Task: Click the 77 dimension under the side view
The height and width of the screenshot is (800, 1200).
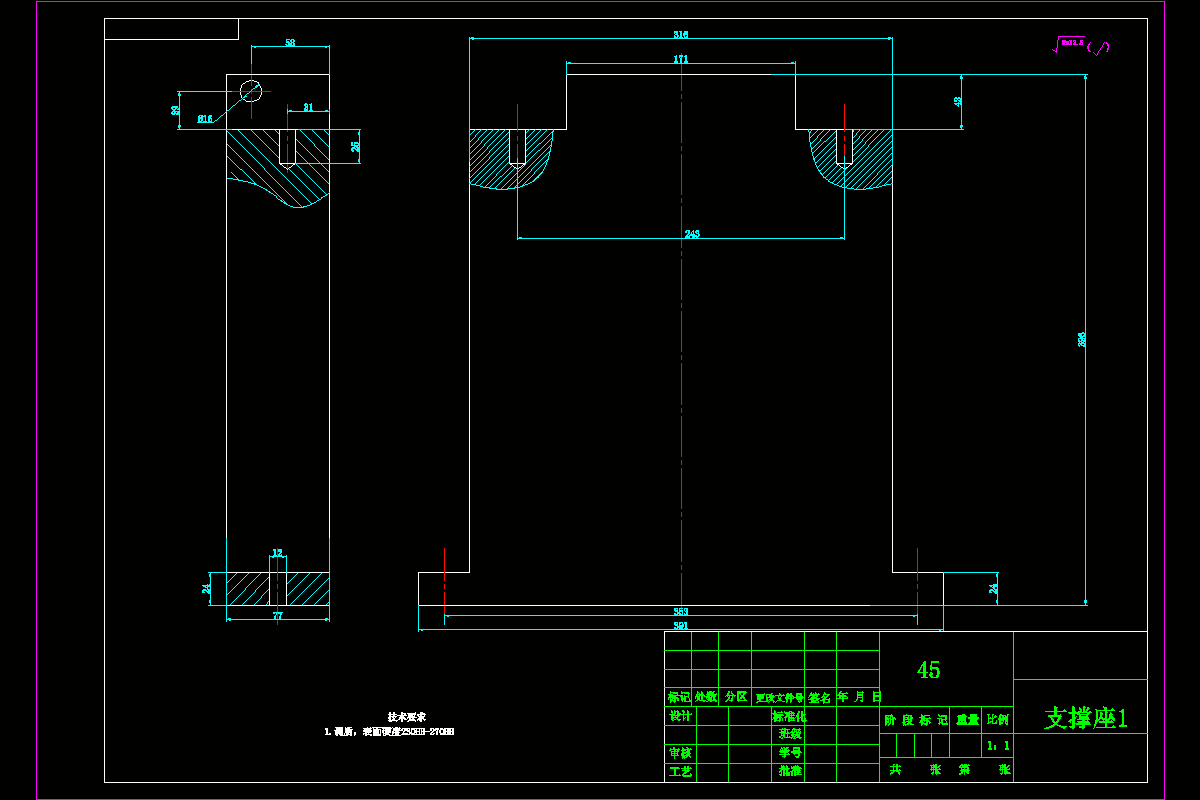Action: (278, 616)
